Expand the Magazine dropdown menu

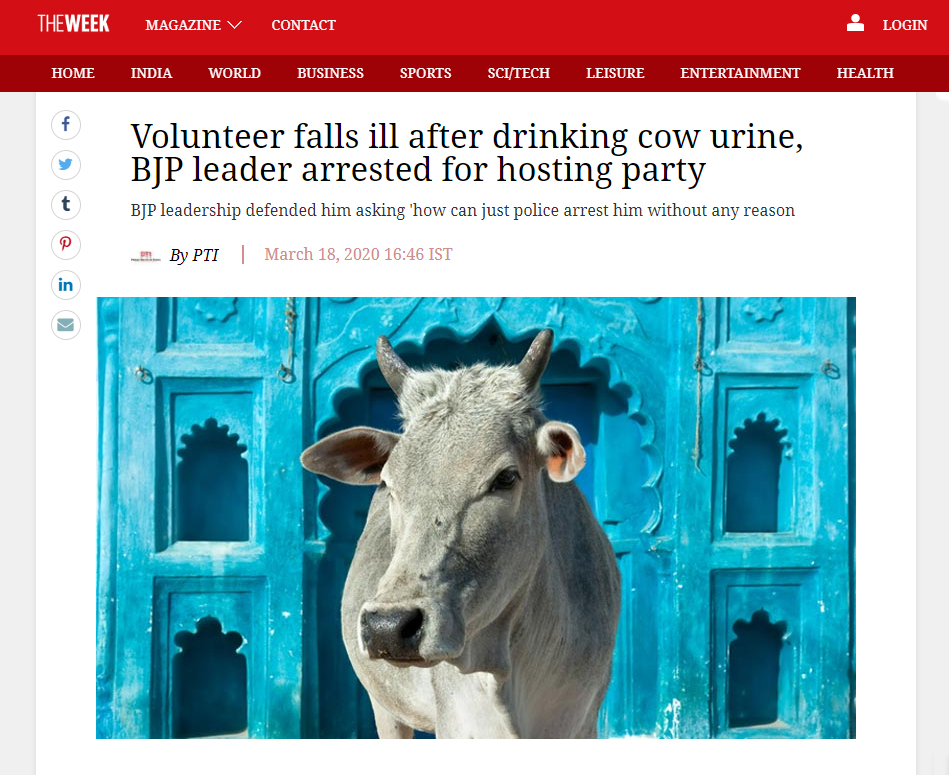click(x=193, y=25)
